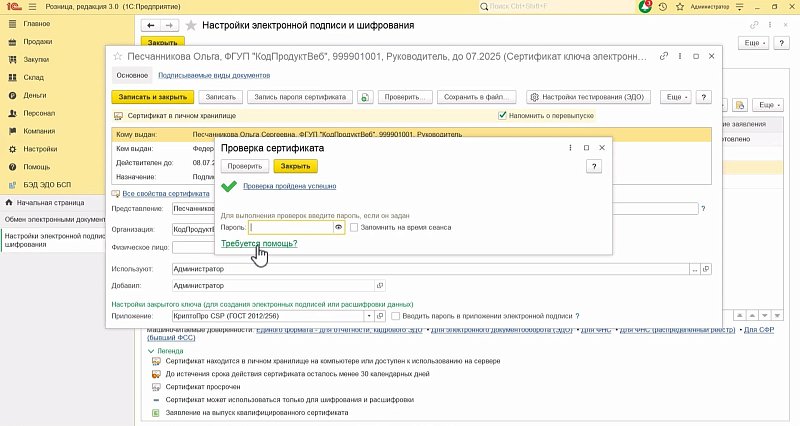Screen dimensions: 800x426
Task: Open history clock icon
Action: pyautogui.click(x=663, y=7)
